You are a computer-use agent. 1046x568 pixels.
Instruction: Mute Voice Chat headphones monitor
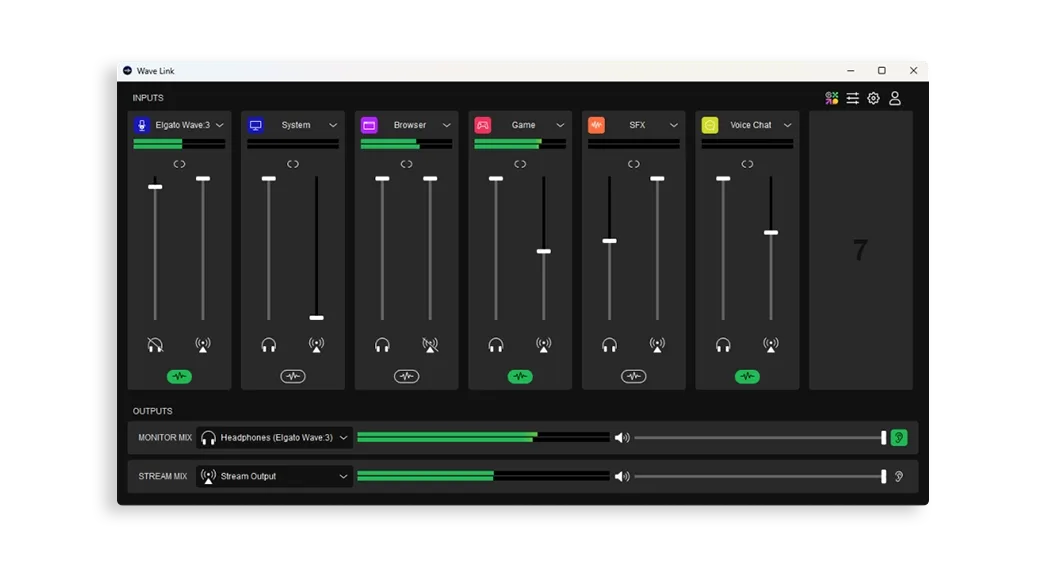723,345
